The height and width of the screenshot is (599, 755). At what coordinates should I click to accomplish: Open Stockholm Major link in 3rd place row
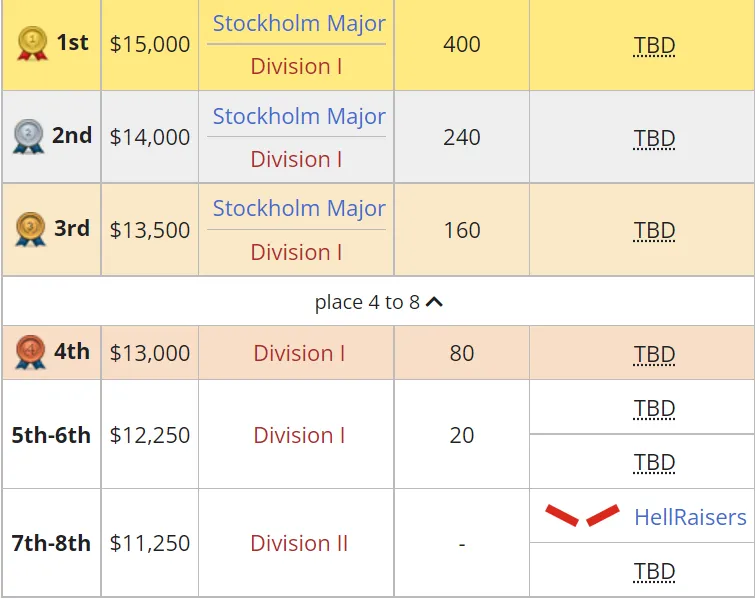[299, 208]
